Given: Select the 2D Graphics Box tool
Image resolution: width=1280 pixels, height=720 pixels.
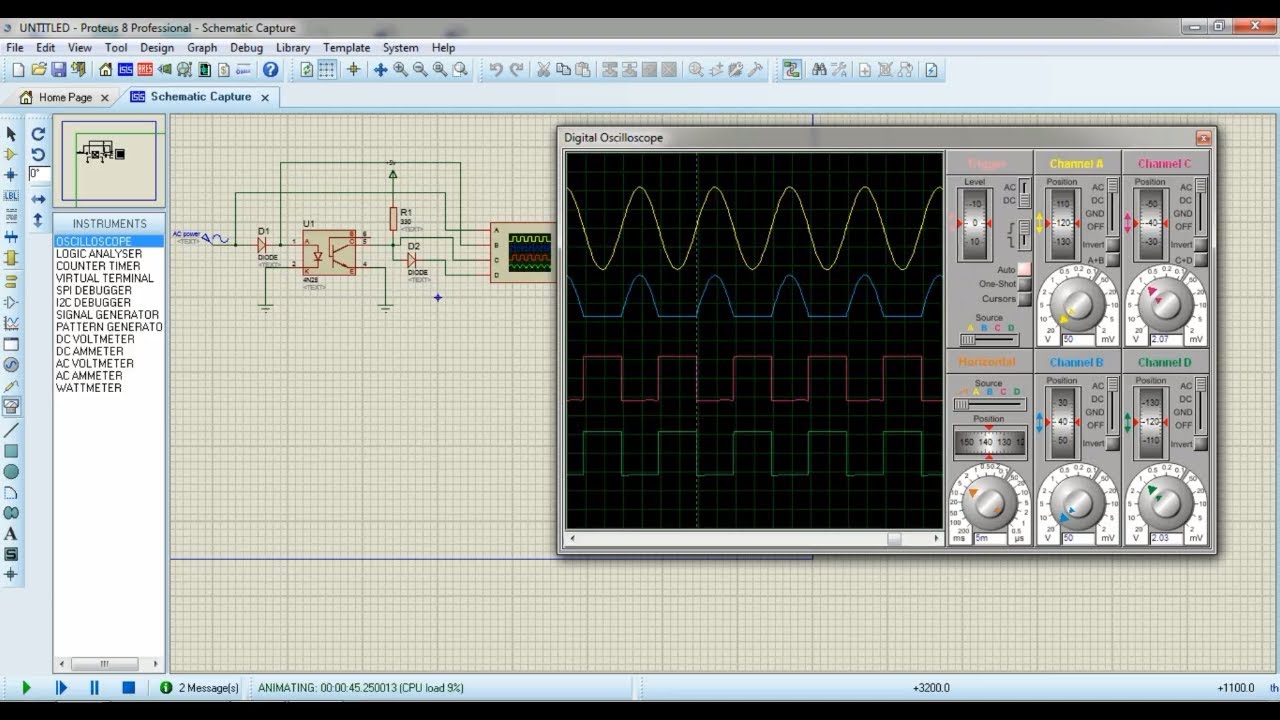Looking at the screenshot, I should (x=11, y=451).
